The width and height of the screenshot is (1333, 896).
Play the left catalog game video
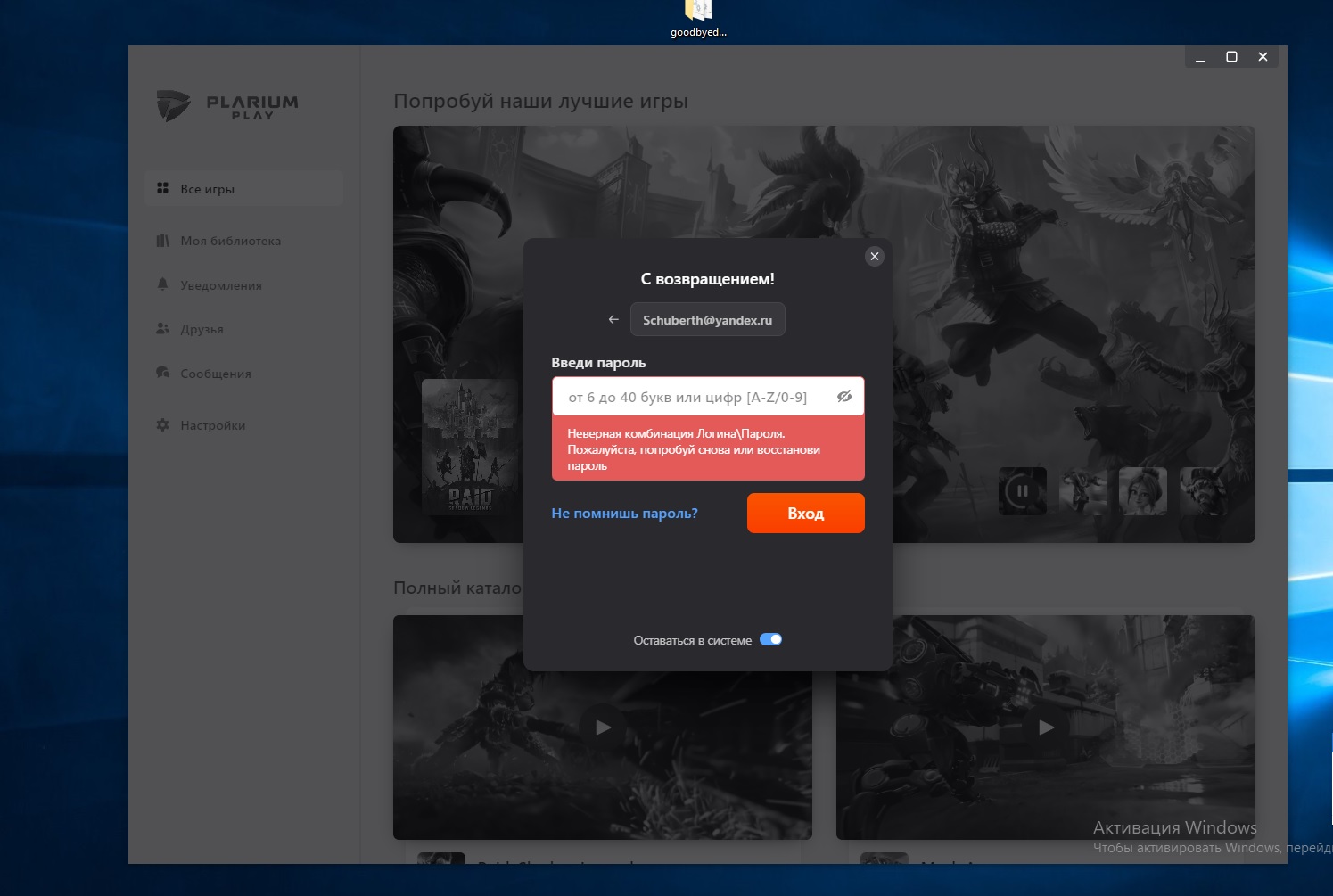[603, 727]
